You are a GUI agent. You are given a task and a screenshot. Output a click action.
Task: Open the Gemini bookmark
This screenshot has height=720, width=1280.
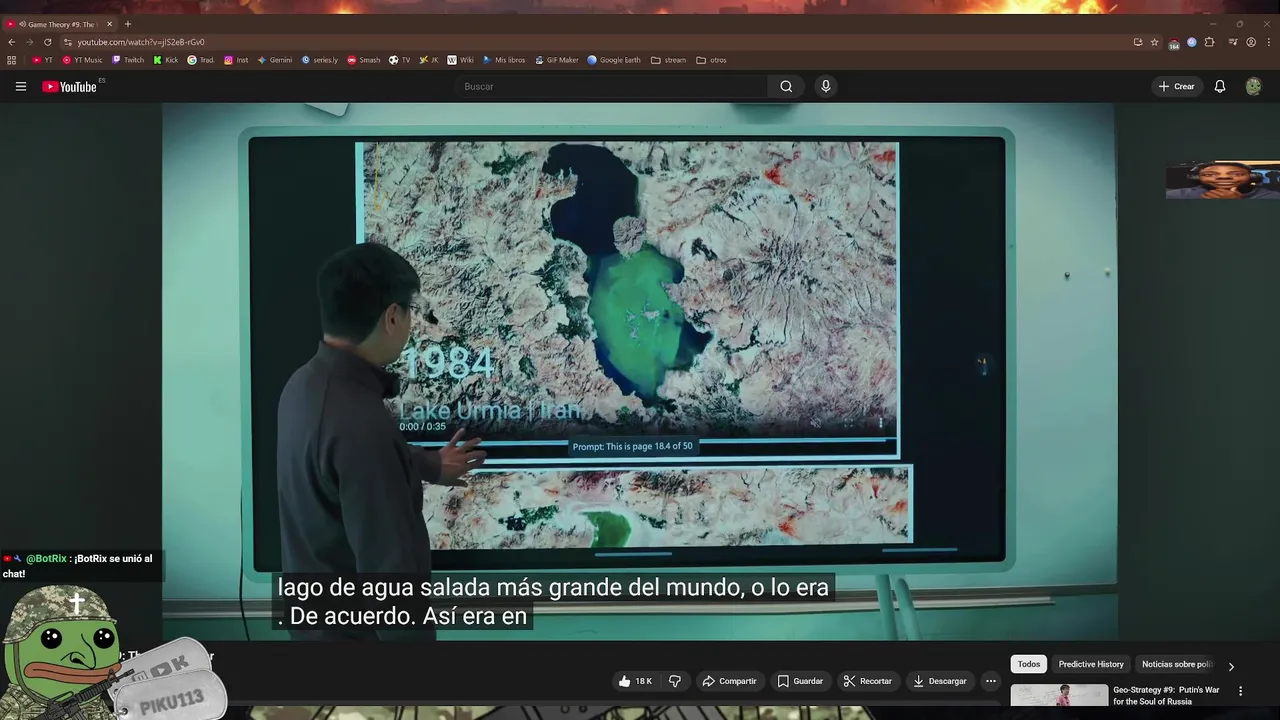tap(275, 60)
